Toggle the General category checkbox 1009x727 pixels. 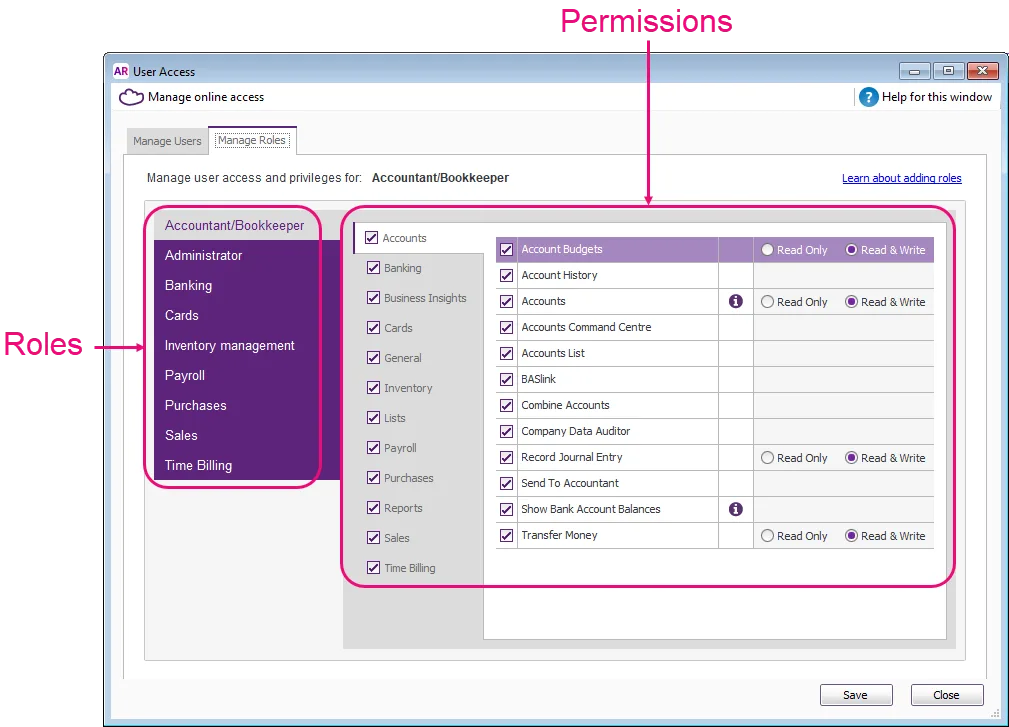(373, 358)
